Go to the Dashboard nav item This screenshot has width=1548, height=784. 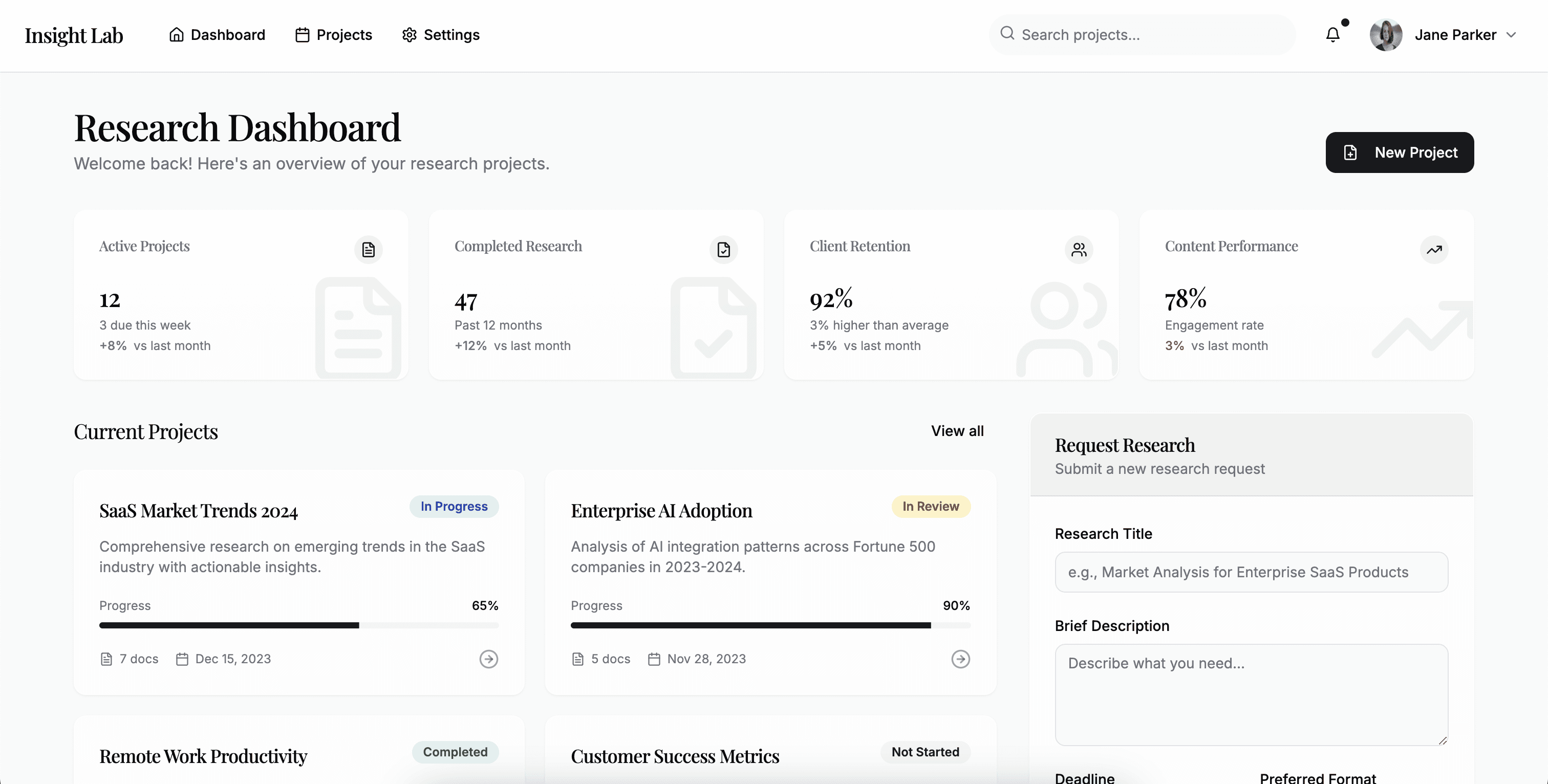[x=217, y=35]
